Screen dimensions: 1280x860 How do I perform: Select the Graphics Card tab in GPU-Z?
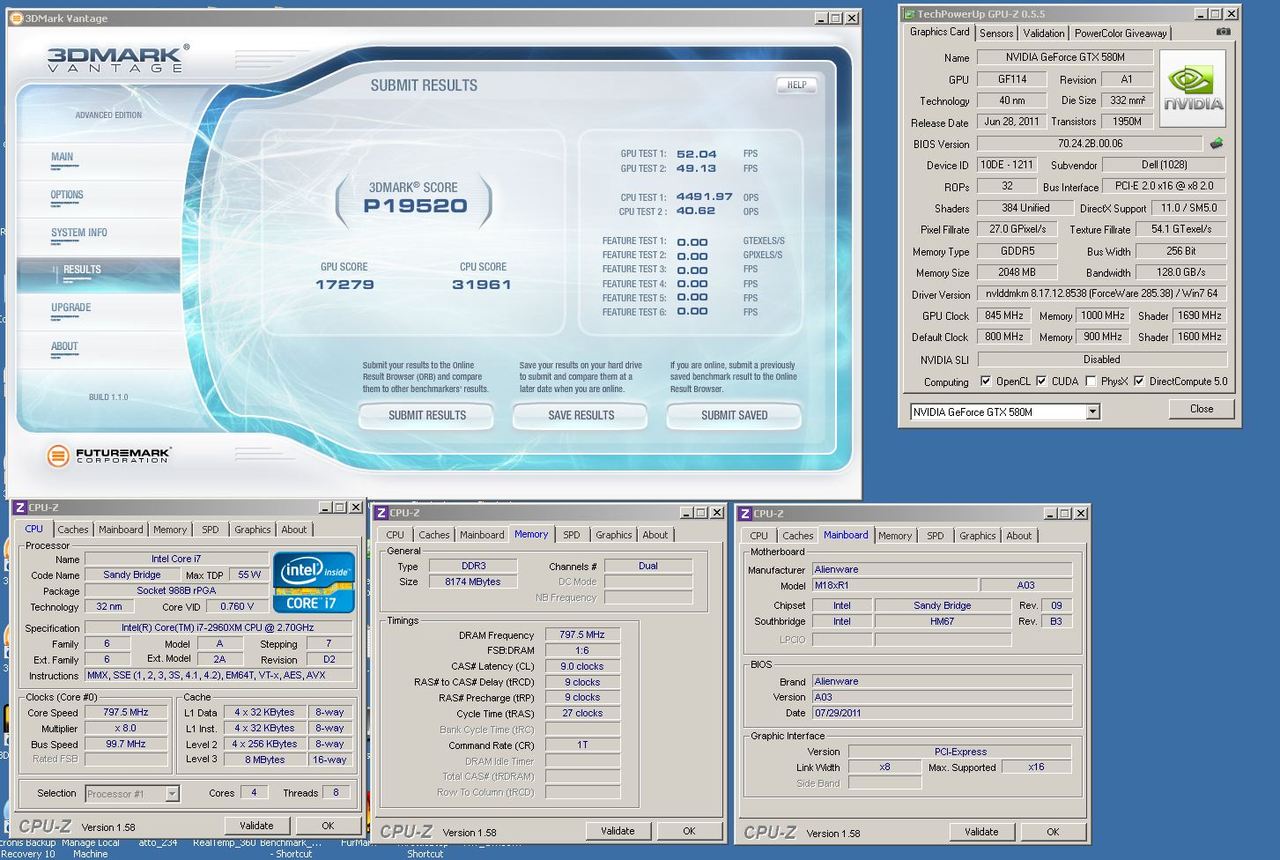coord(939,32)
